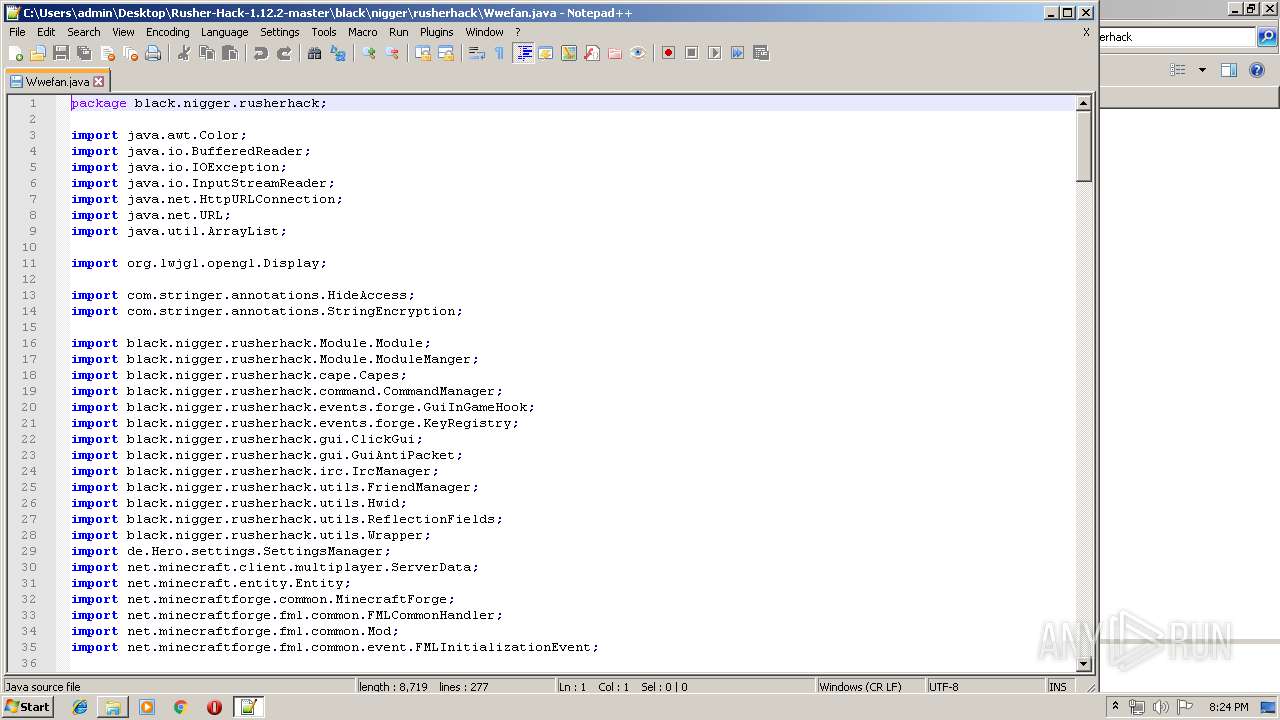
Task: Open Find with the binoculars icon
Action: [x=315, y=53]
